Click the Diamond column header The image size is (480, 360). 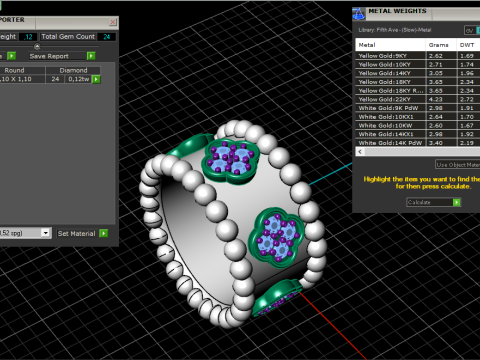tap(73, 70)
